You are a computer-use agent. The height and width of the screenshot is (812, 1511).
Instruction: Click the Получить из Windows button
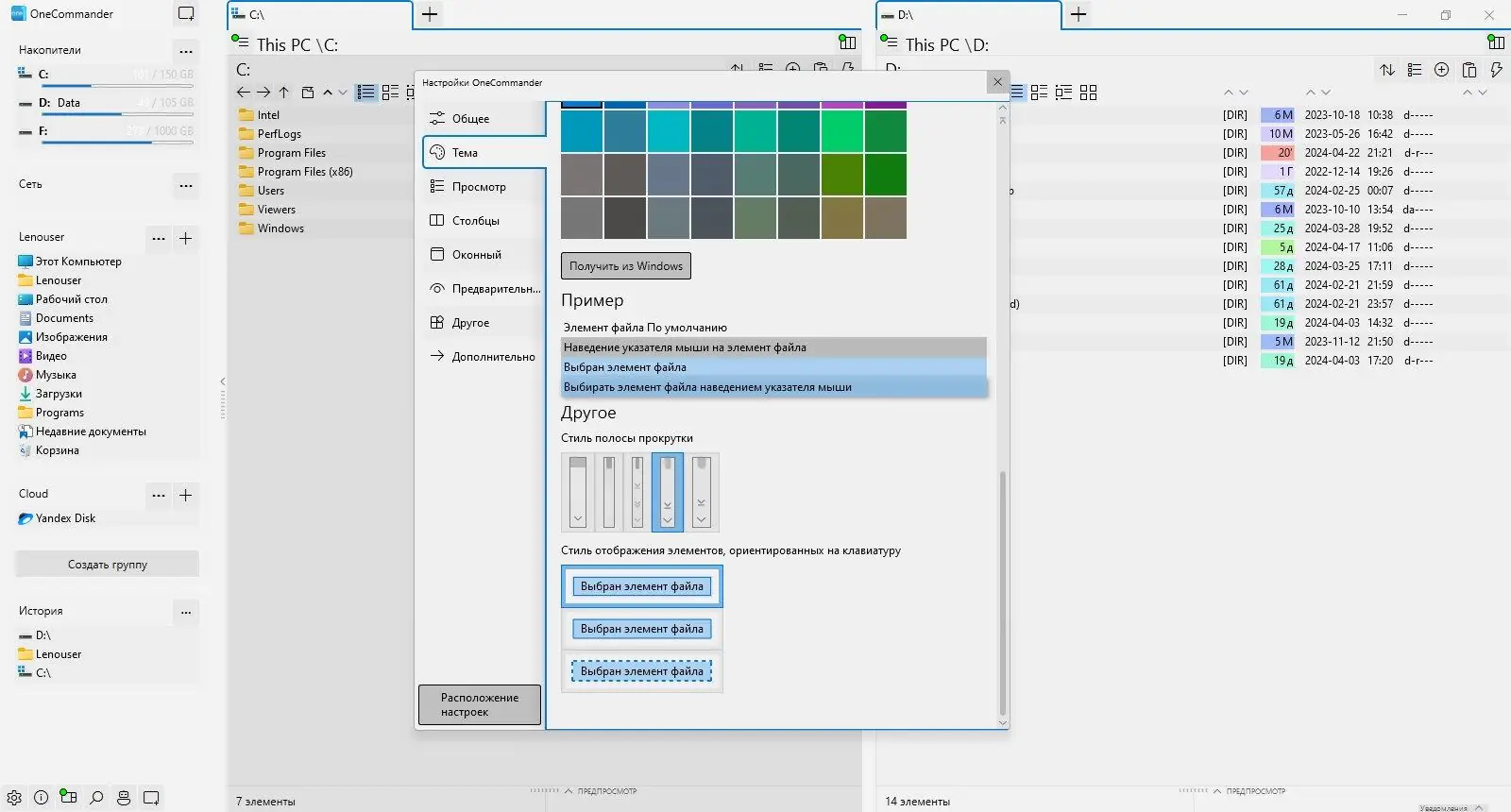coord(625,266)
